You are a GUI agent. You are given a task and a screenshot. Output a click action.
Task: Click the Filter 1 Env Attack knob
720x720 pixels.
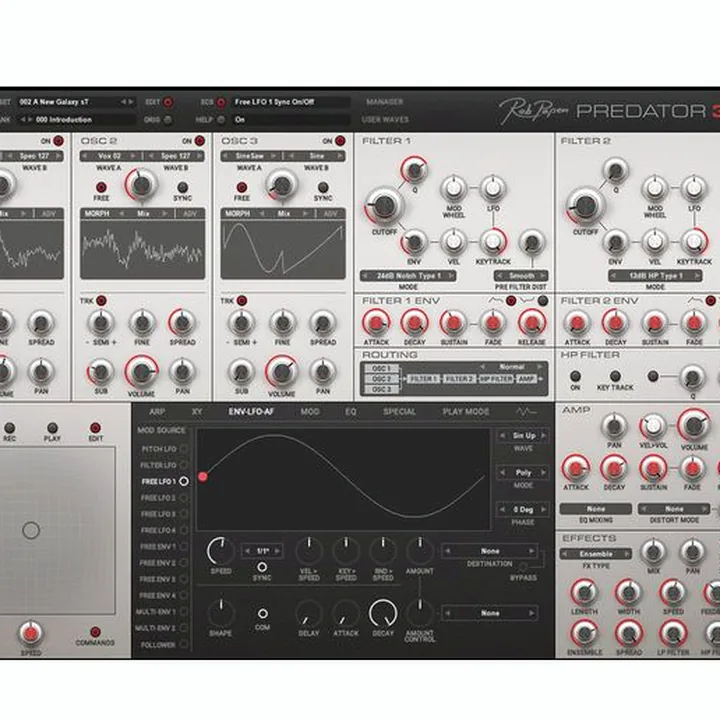pos(376,323)
